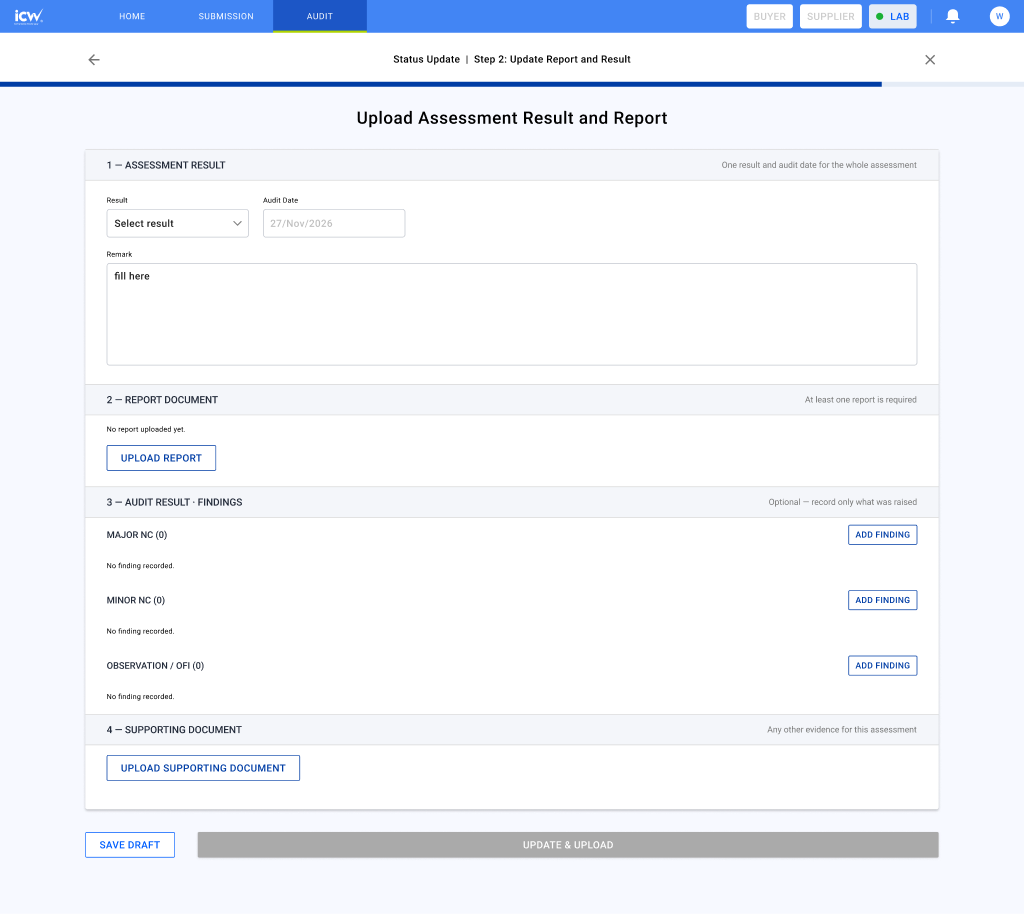
Task: Open notifications bell icon
Action: 953,16
